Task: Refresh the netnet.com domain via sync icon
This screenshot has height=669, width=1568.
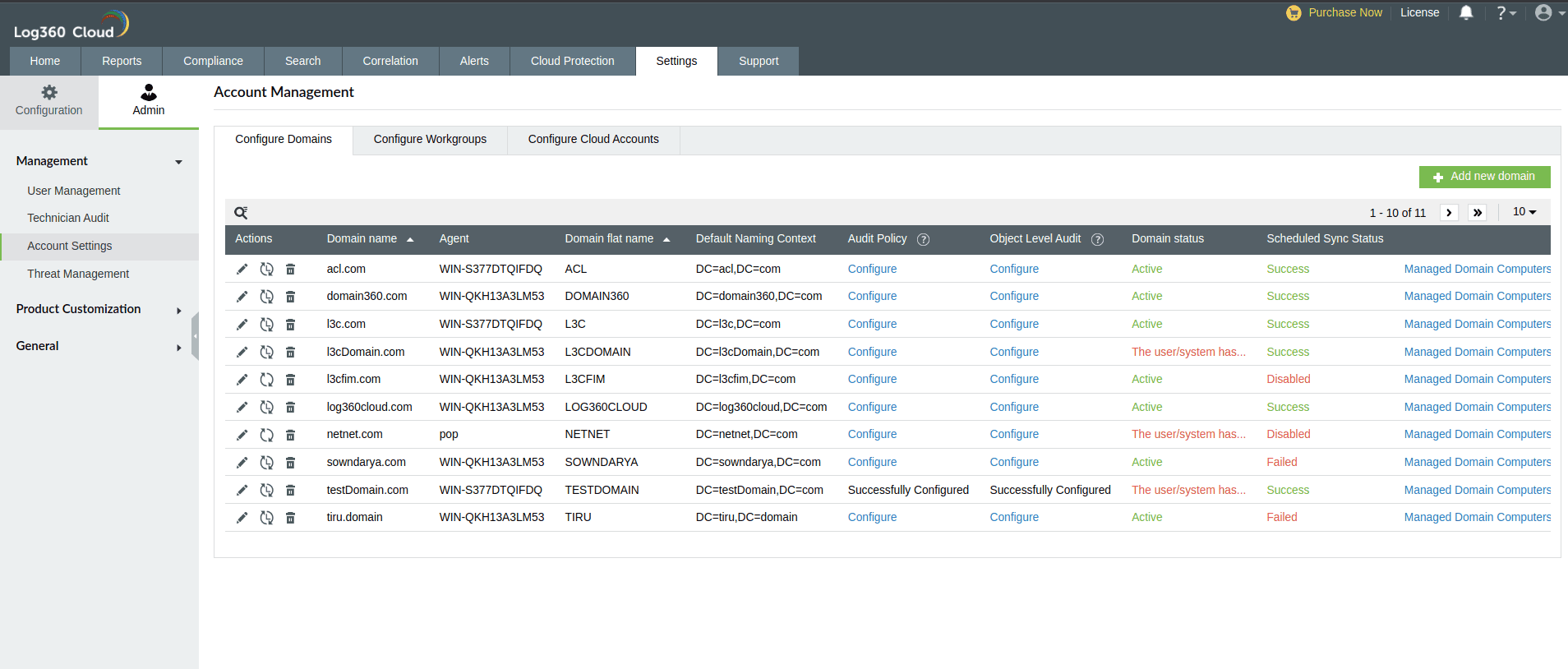Action: 266,435
